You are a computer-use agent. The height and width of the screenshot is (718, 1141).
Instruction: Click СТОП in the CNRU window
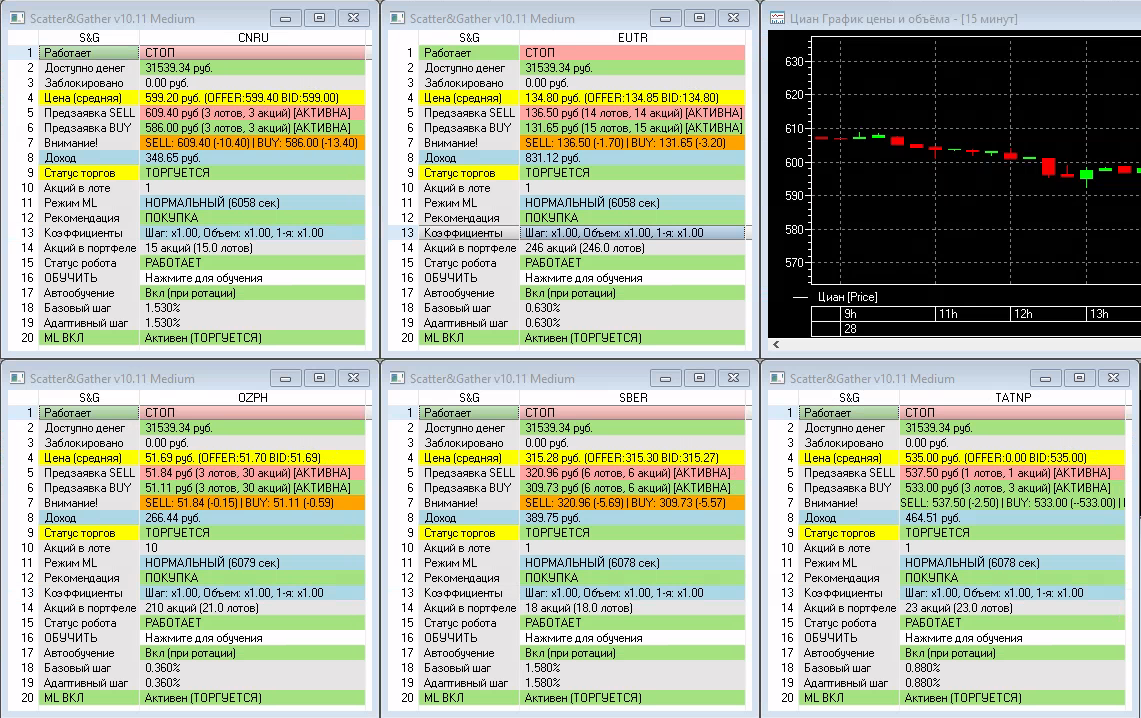pyautogui.click(x=252, y=52)
